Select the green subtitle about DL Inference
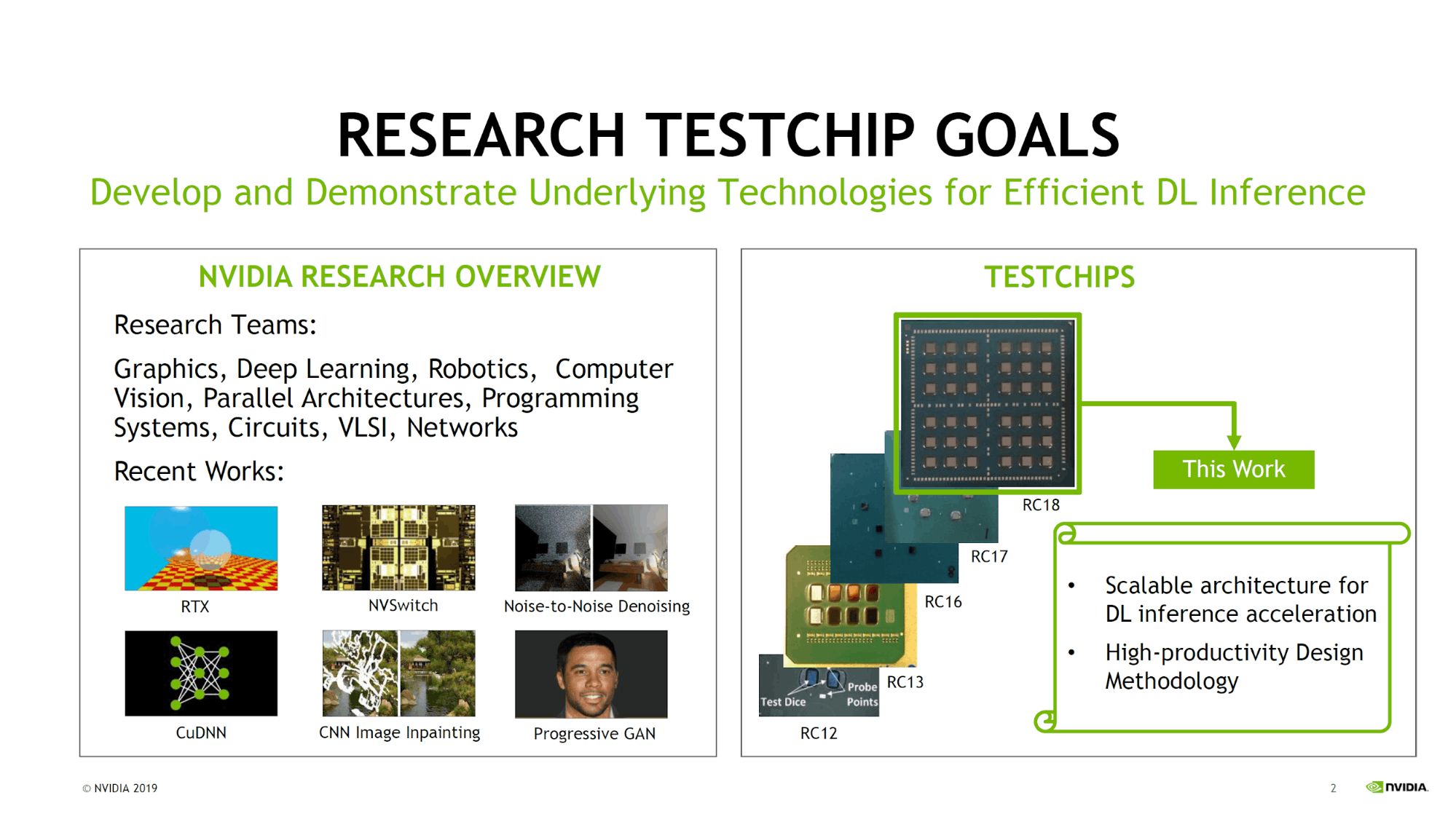This screenshot has height=819, width=1456. (728, 193)
